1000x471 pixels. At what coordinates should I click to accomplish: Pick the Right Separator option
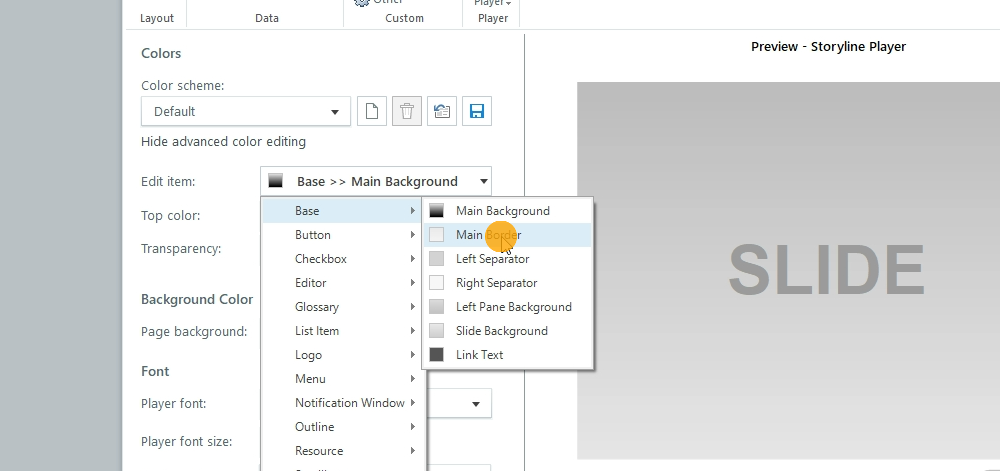(x=496, y=283)
